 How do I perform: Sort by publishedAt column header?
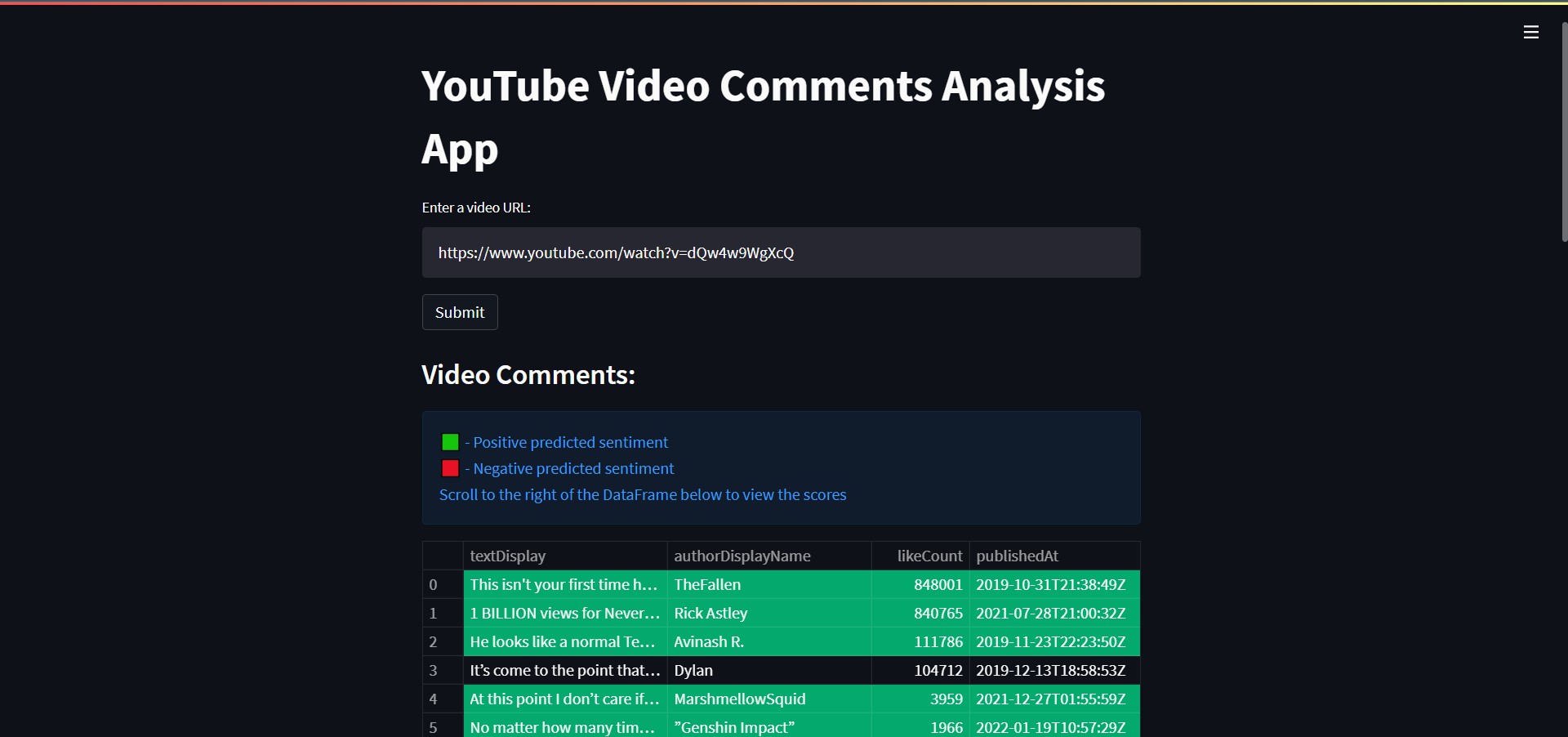pos(1054,556)
